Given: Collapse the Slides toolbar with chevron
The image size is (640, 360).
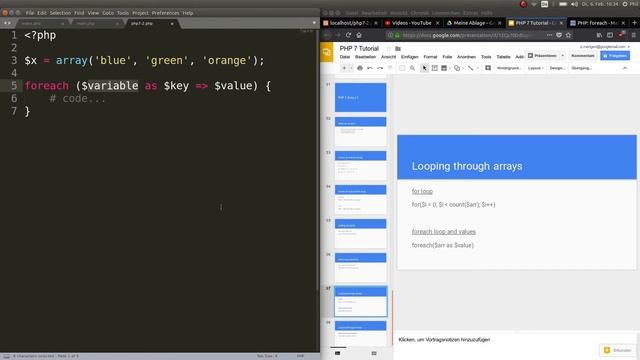Looking at the screenshot, I should click(625, 68).
